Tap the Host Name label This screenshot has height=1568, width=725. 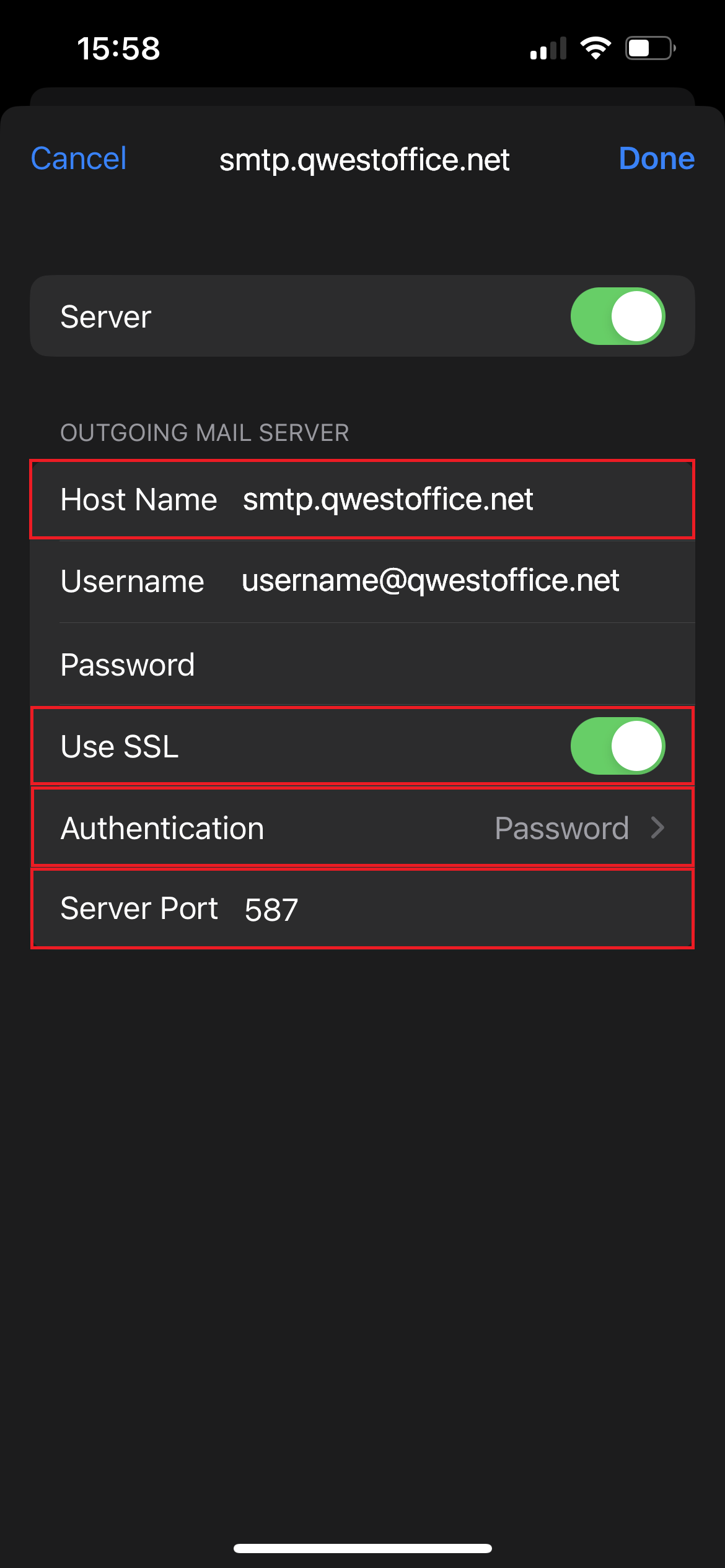pos(139,499)
